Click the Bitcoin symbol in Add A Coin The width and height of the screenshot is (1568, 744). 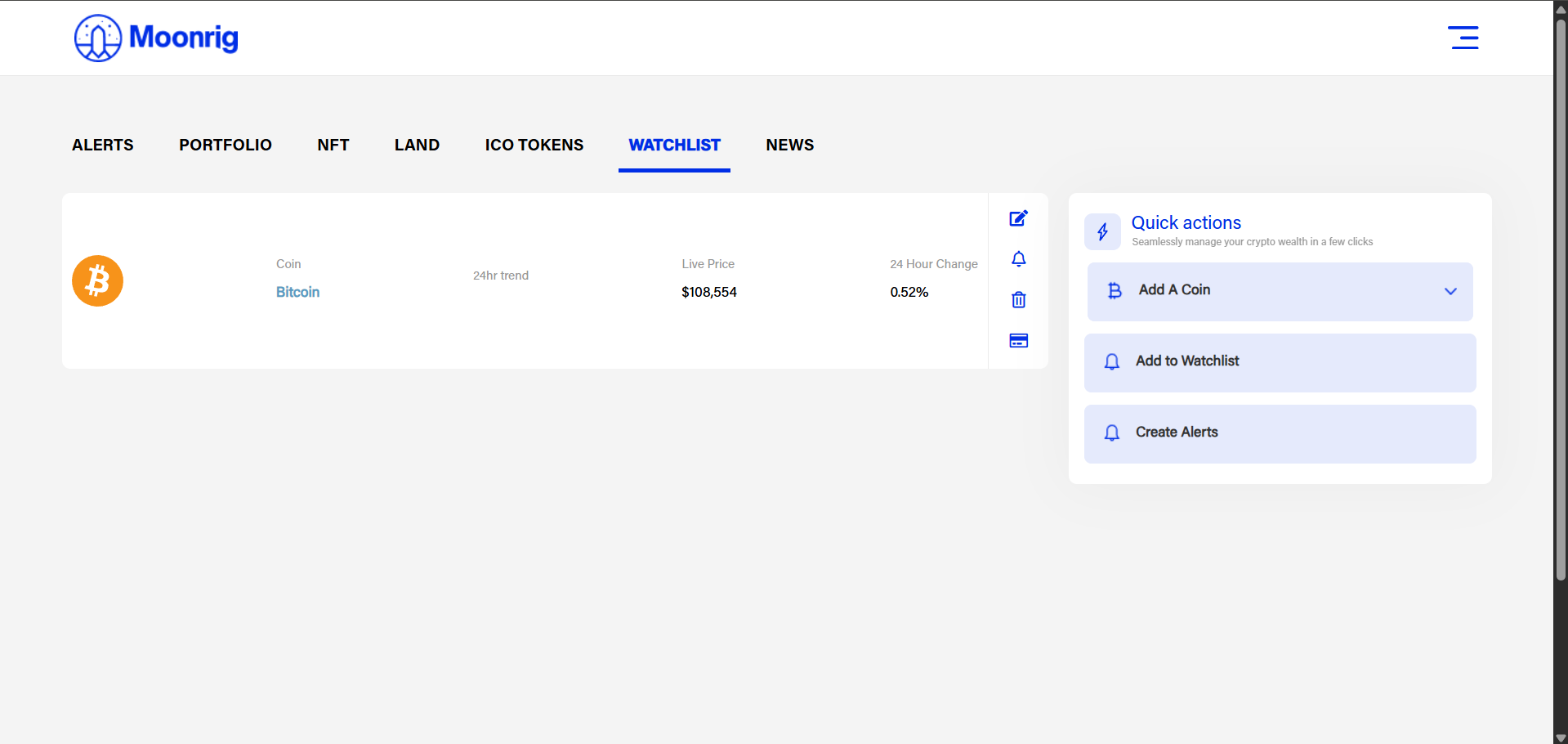tap(1115, 290)
